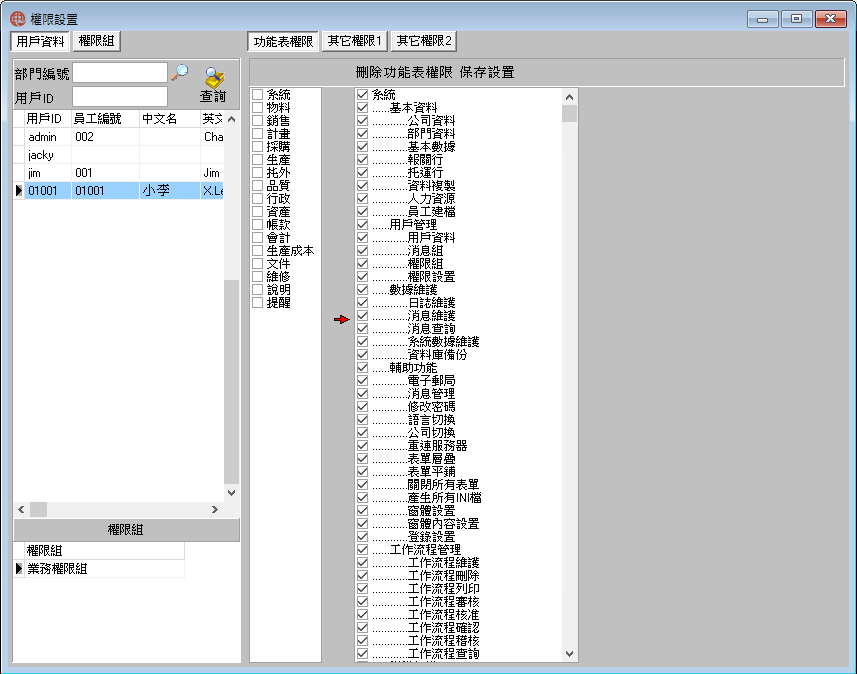This screenshot has width=857, height=674.
Task: Click the 重連服務器 permission entry
Action: [x=437, y=446]
